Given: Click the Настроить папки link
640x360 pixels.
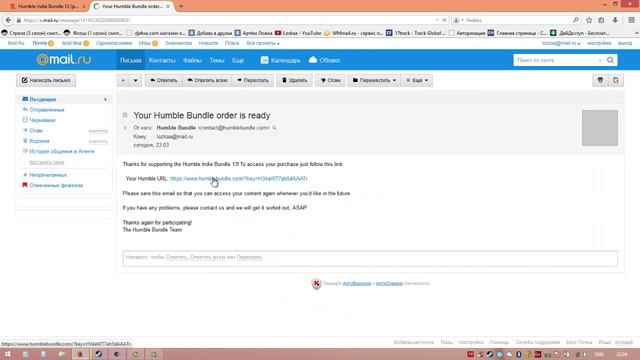Looking at the screenshot, I should pyautogui.click(x=47, y=162).
